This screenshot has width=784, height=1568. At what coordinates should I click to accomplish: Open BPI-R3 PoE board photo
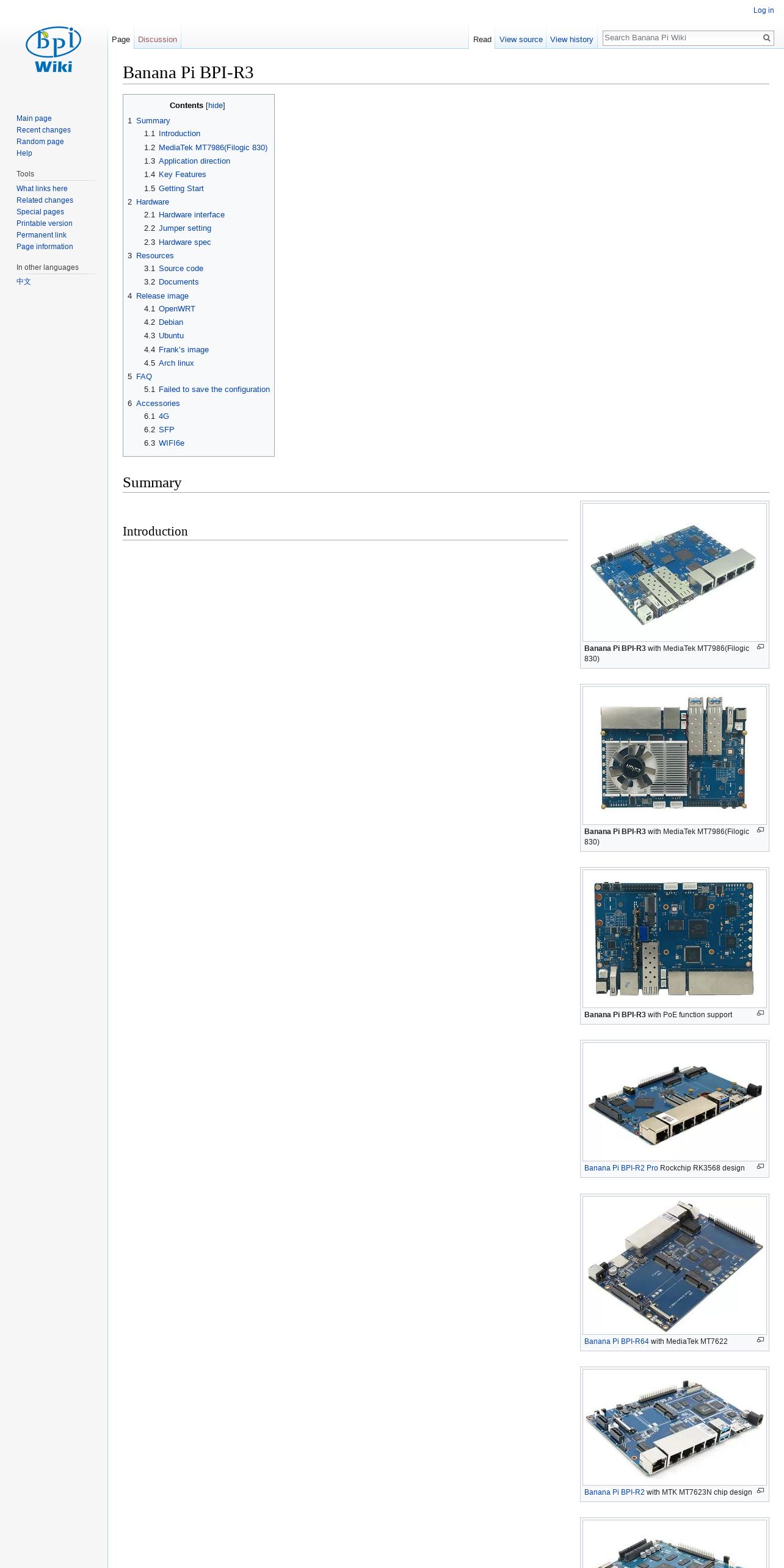click(x=675, y=938)
